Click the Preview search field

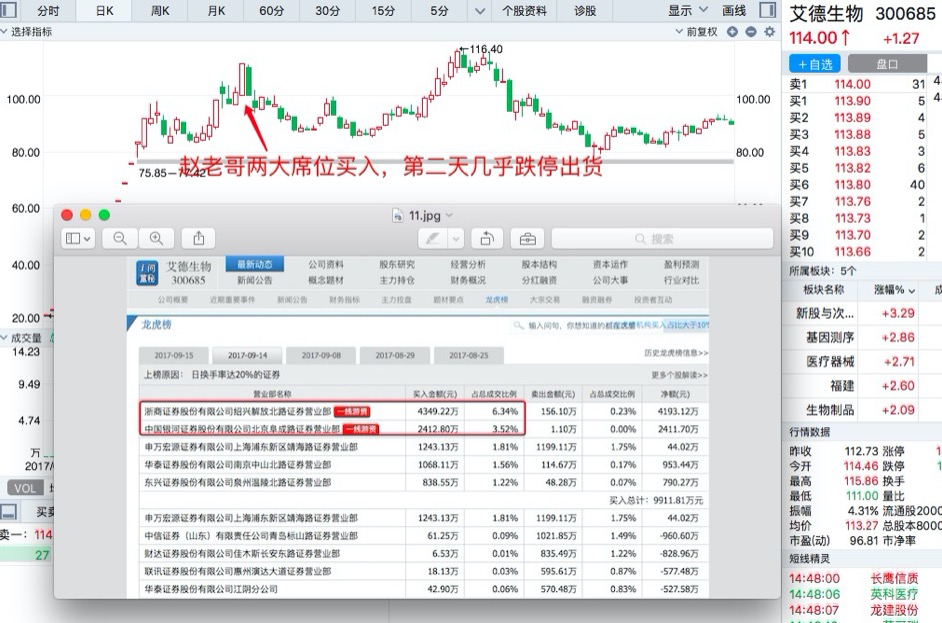coord(662,238)
